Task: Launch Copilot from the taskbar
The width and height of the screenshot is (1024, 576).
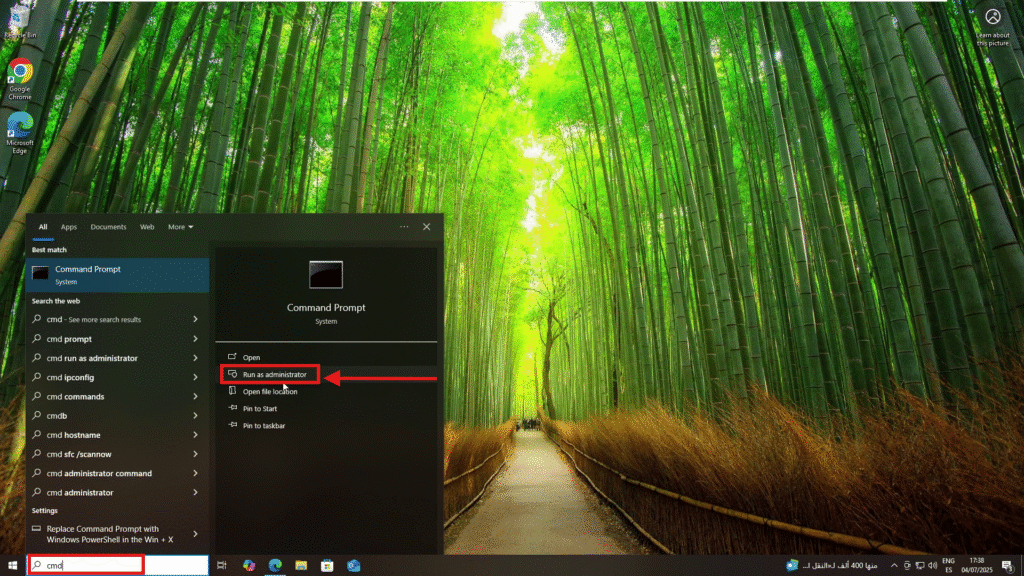Action: point(249,566)
